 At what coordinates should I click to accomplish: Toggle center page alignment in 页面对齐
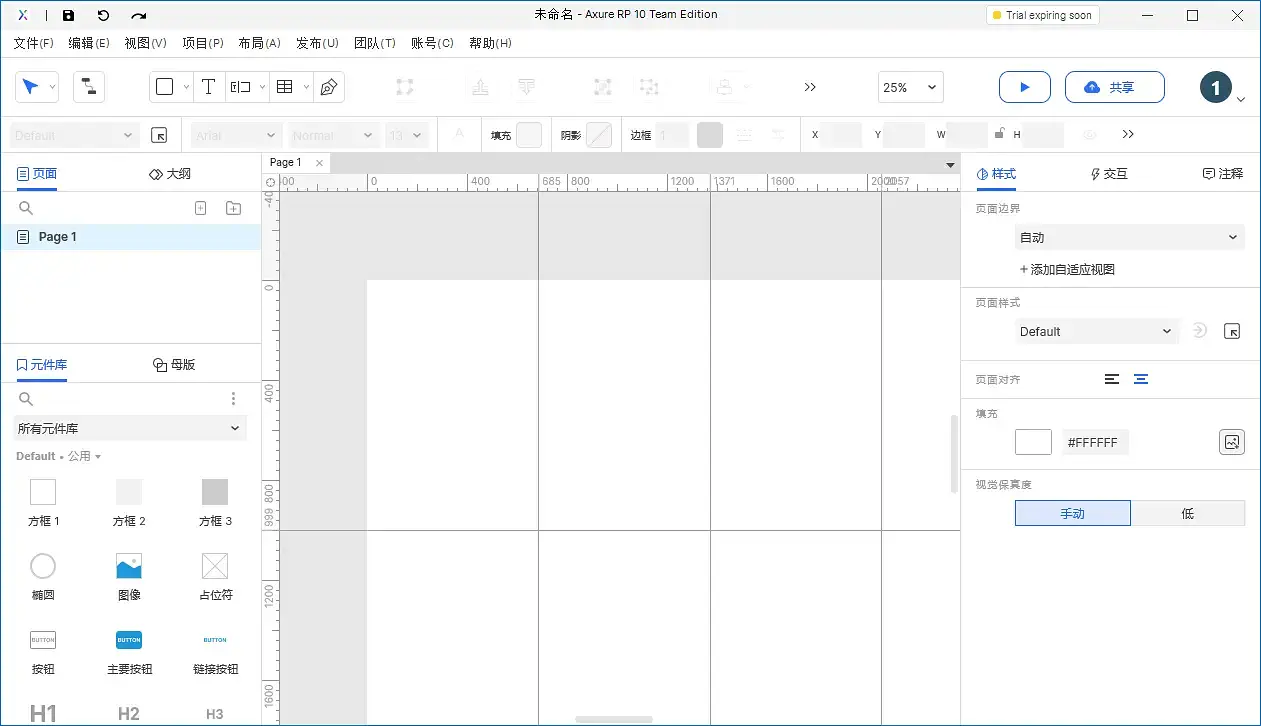pyautogui.click(x=1142, y=379)
